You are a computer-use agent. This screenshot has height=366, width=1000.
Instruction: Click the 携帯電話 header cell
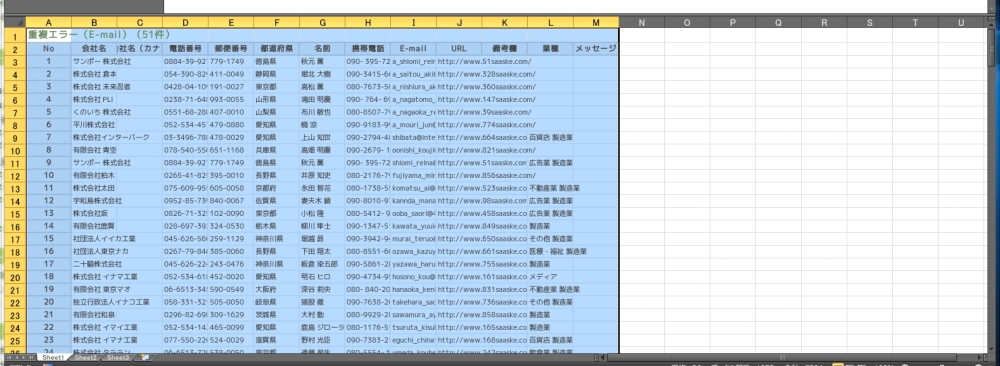click(x=368, y=48)
